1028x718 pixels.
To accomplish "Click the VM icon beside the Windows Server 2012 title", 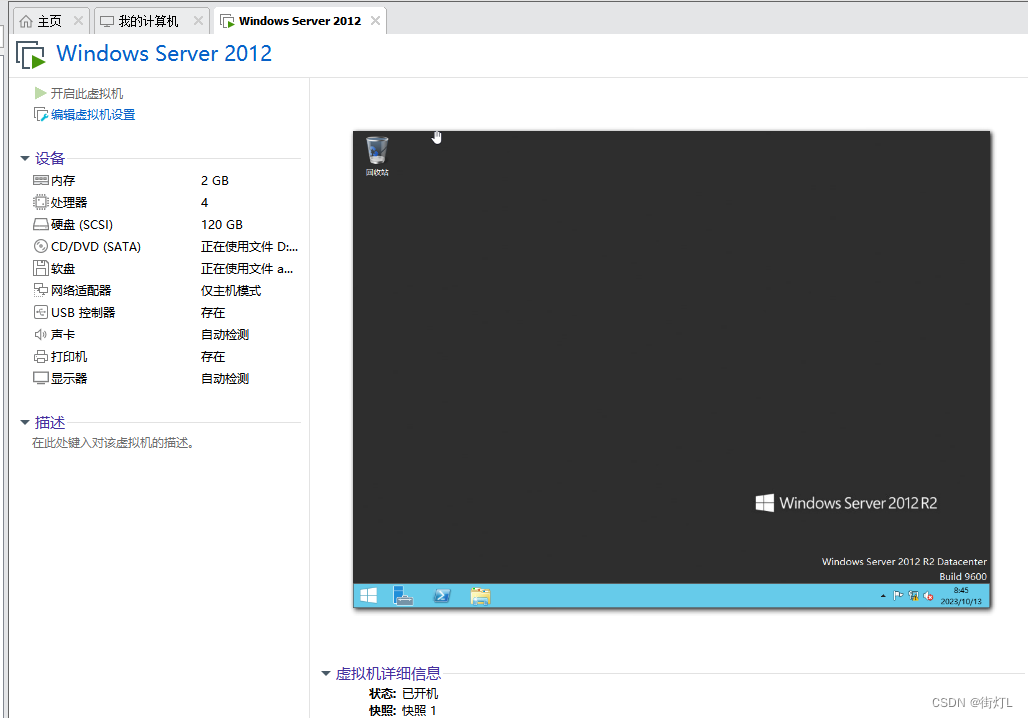I will (x=30, y=54).
